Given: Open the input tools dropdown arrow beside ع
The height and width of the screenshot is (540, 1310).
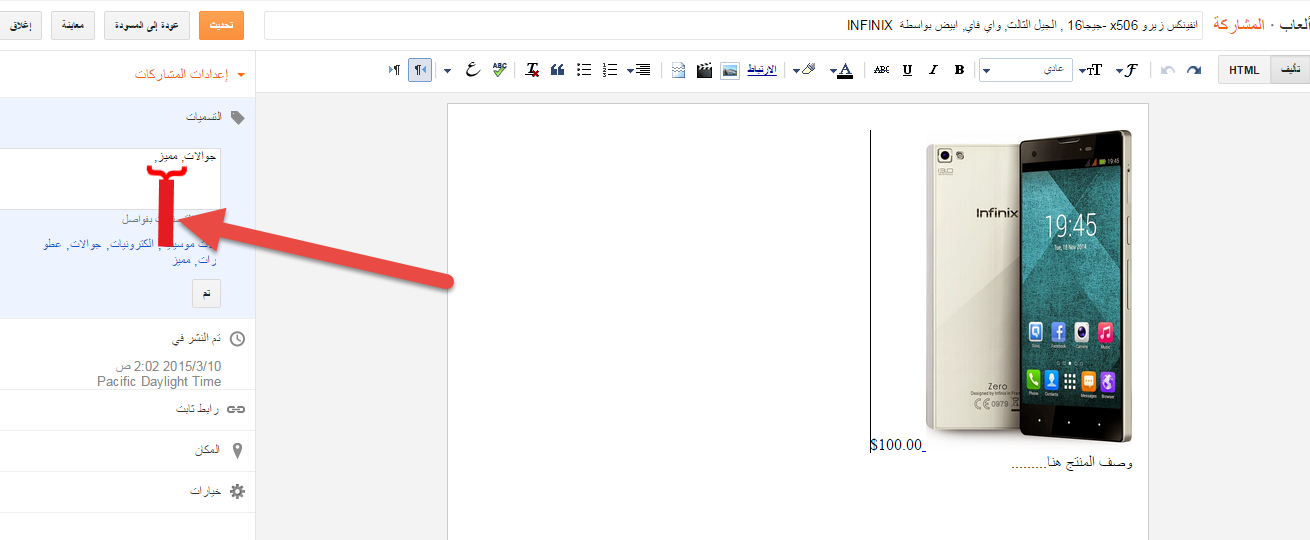Looking at the screenshot, I should click(x=447, y=70).
